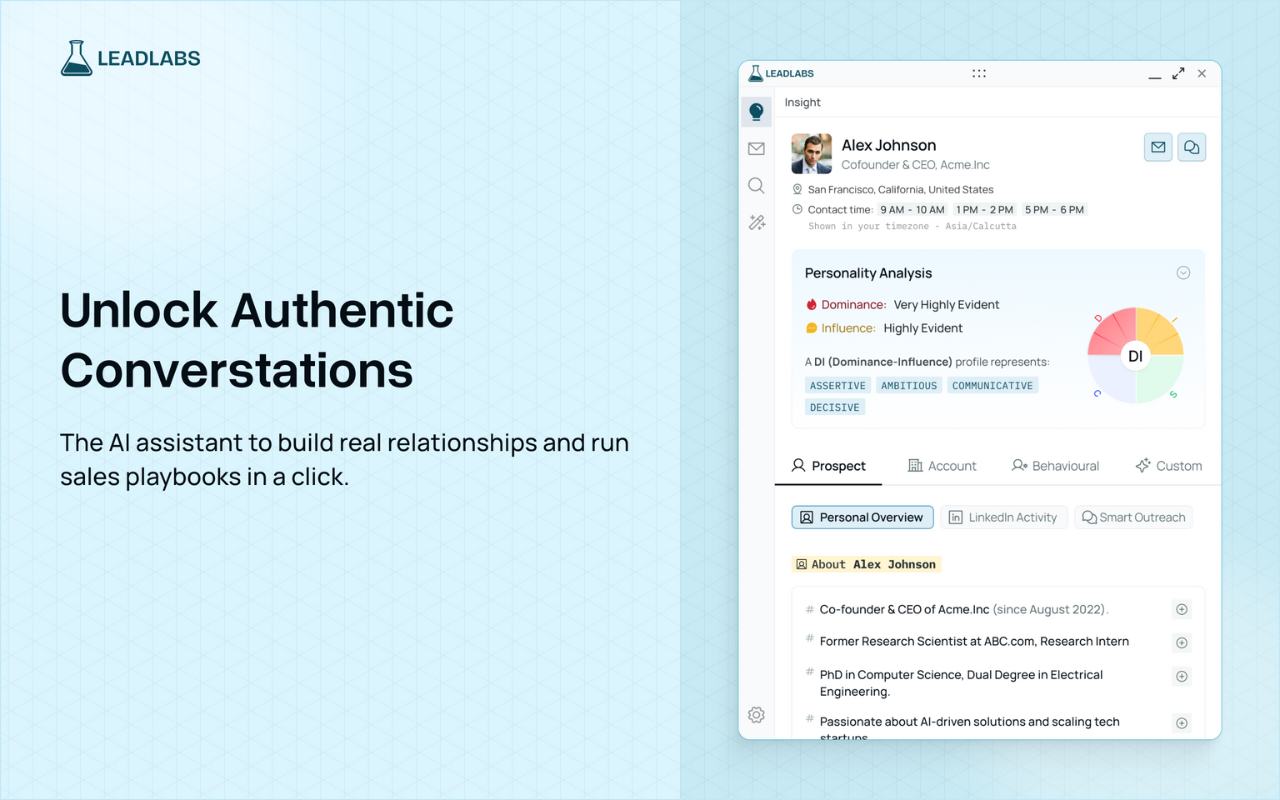Select the Insight lightbulb icon in sidebar
This screenshot has width=1280, height=800.
point(756,111)
